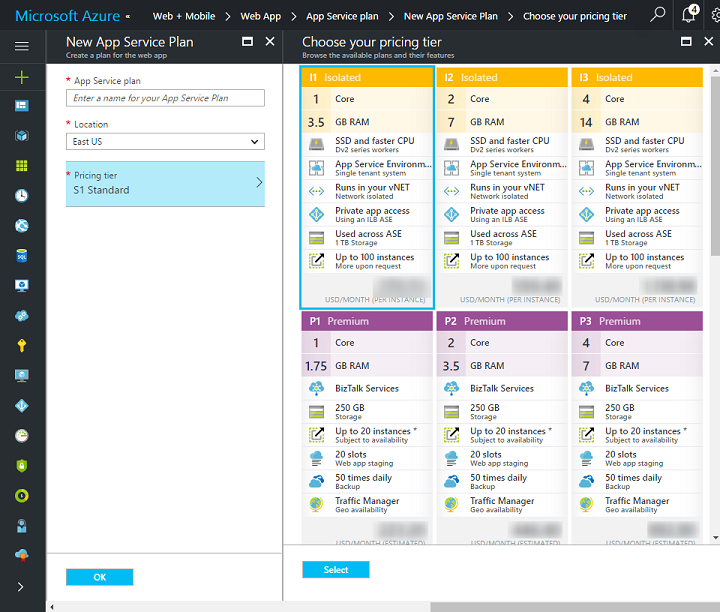Click the 20 slots staging icon in P2
Viewport: 720px width, 612px height.
click(x=451, y=458)
